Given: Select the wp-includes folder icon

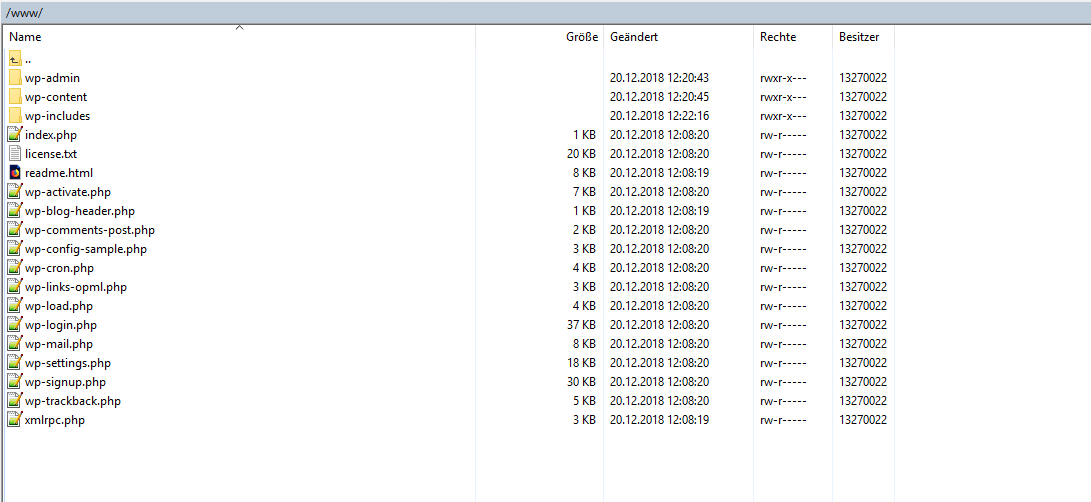Looking at the screenshot, I should coord(15,116).
